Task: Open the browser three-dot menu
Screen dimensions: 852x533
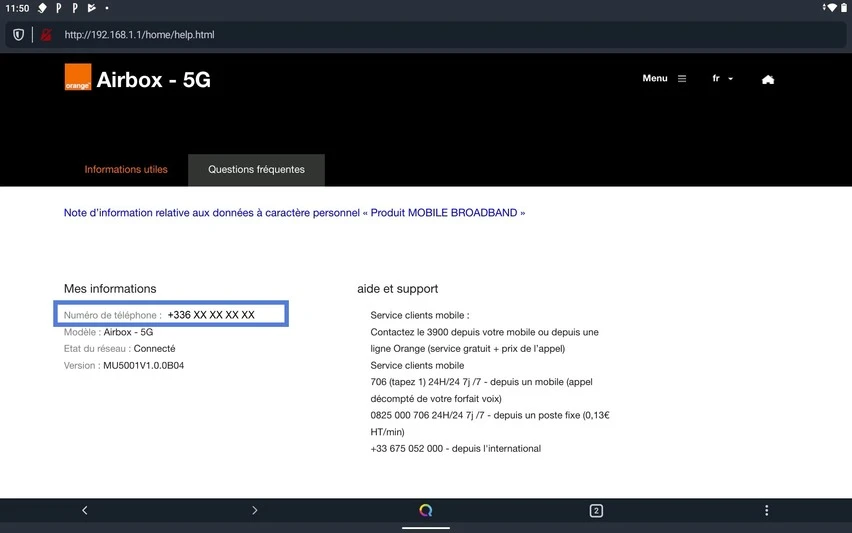Action: pos(767,510)
